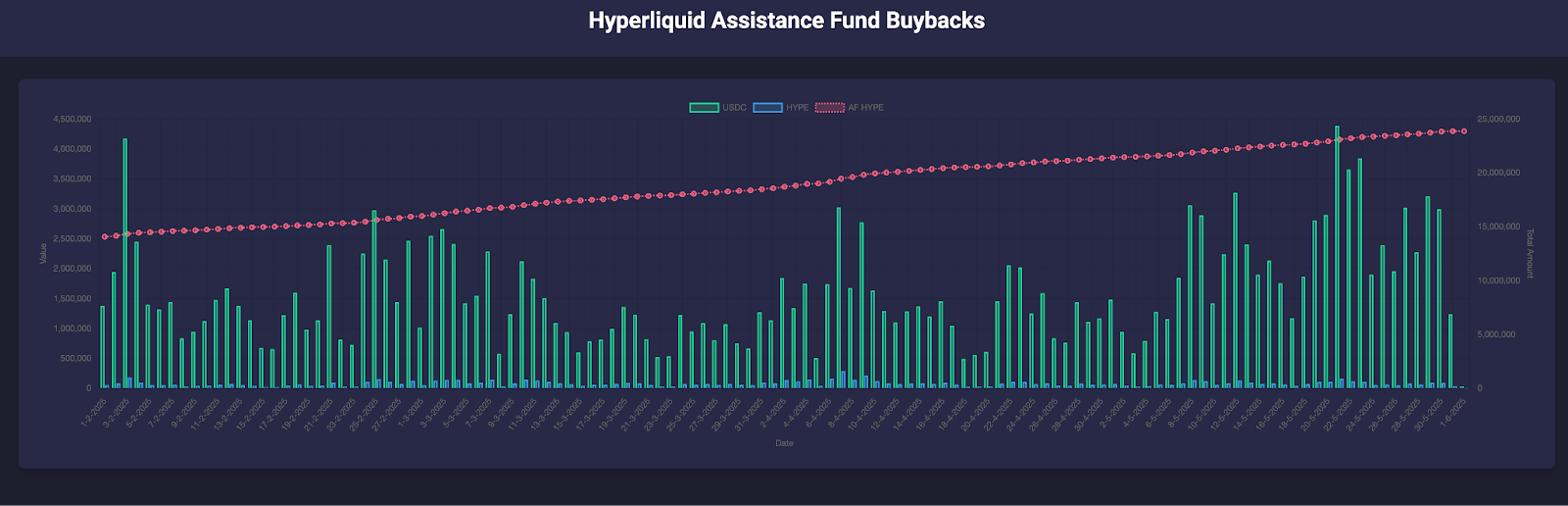Click the 1,000,000 left axis tick

(x=72, y=329)
